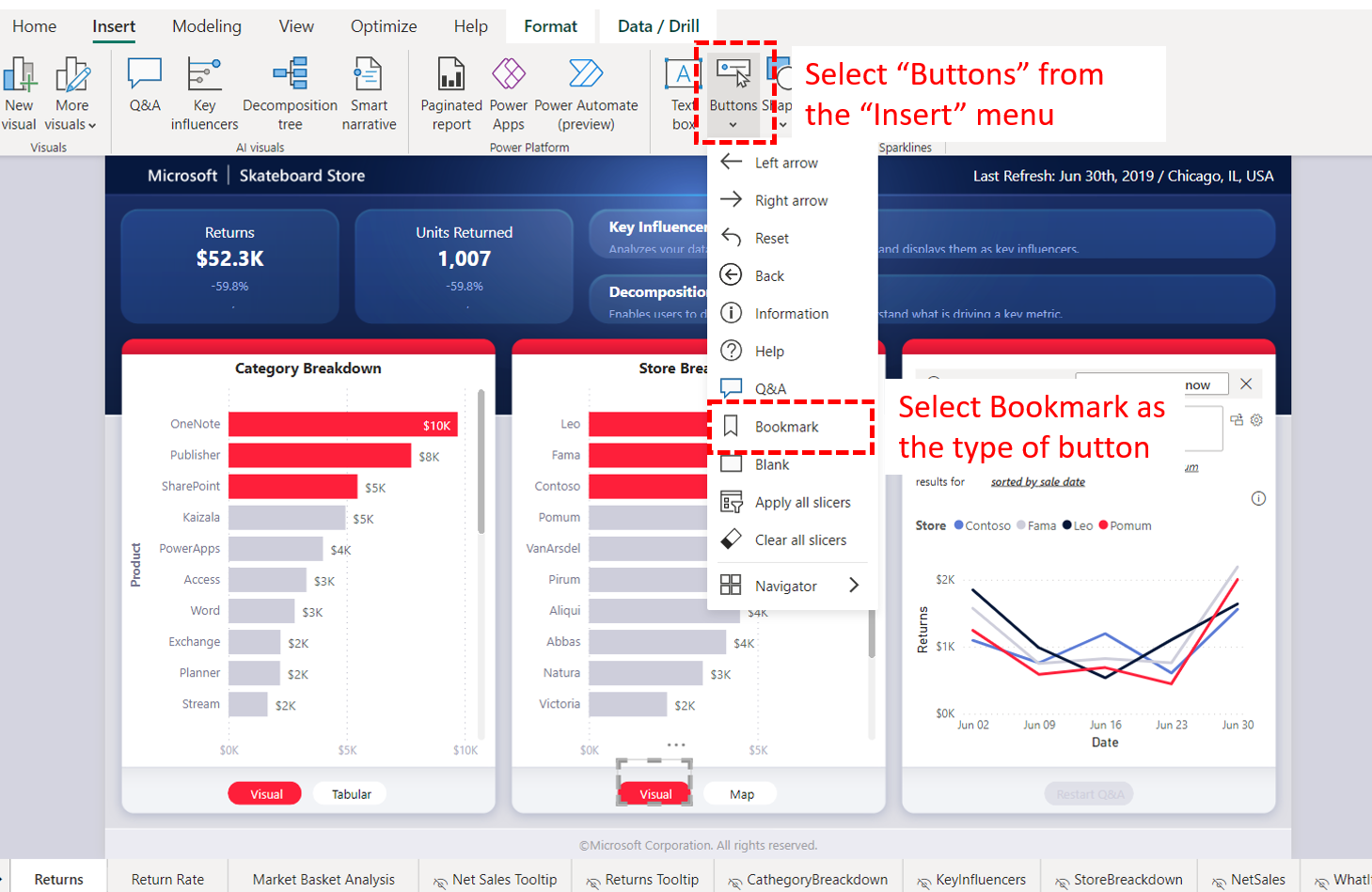Switch to the Modeling ribbon tab
The width and height of the screenshot is (1372, 892).
(x=207, y=26)
